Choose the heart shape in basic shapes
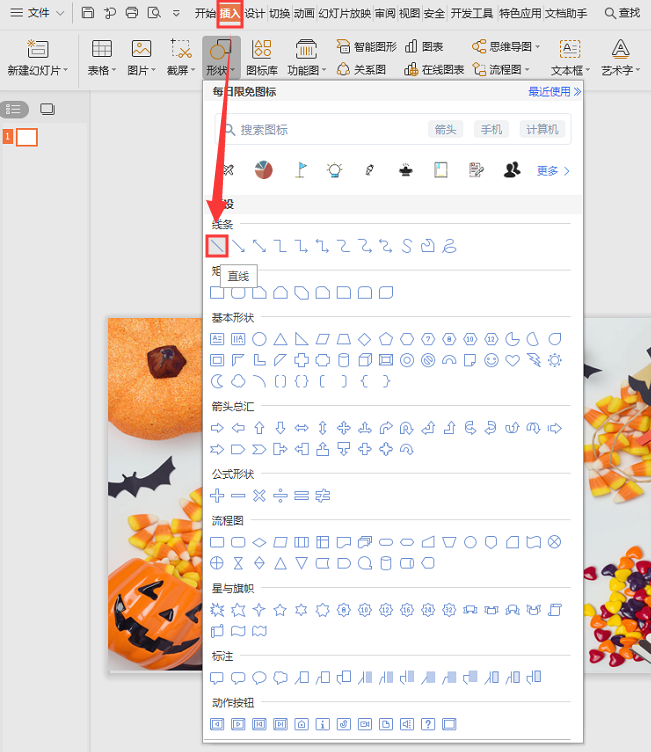Image resolution: width=651 pixels, height=752 pixels. click(512, 360)
